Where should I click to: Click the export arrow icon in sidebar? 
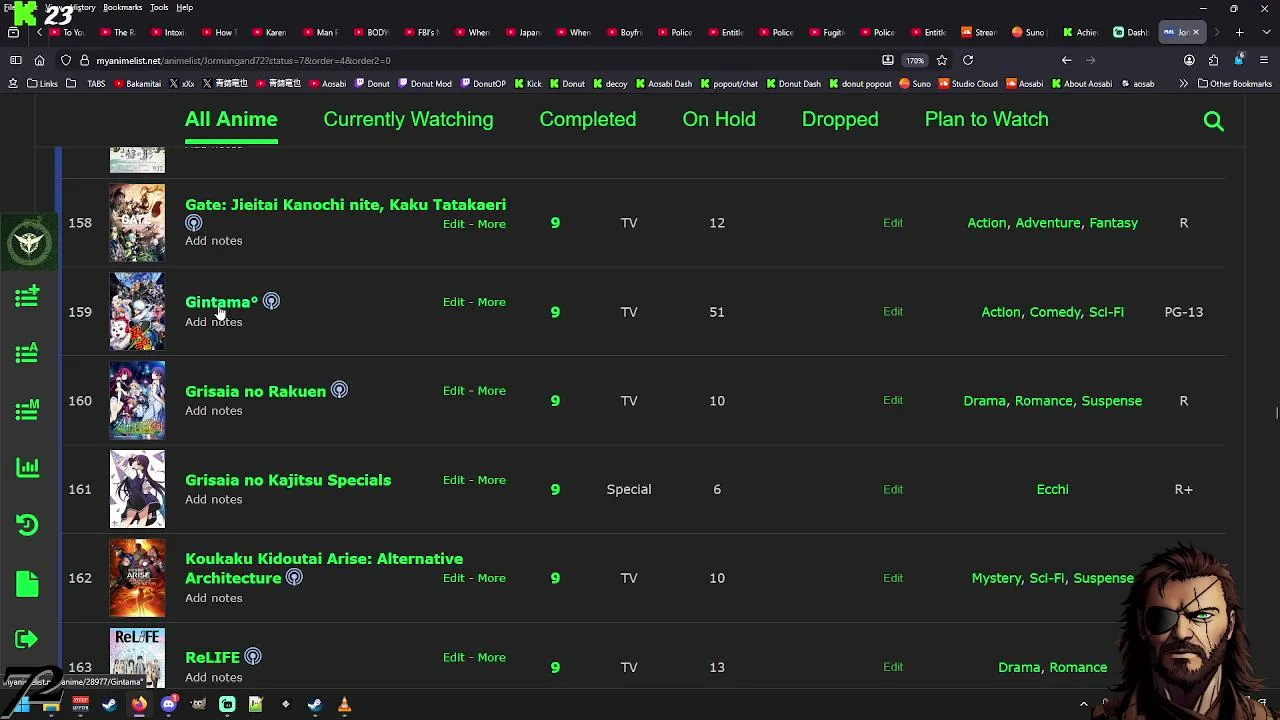click(27, 639)
